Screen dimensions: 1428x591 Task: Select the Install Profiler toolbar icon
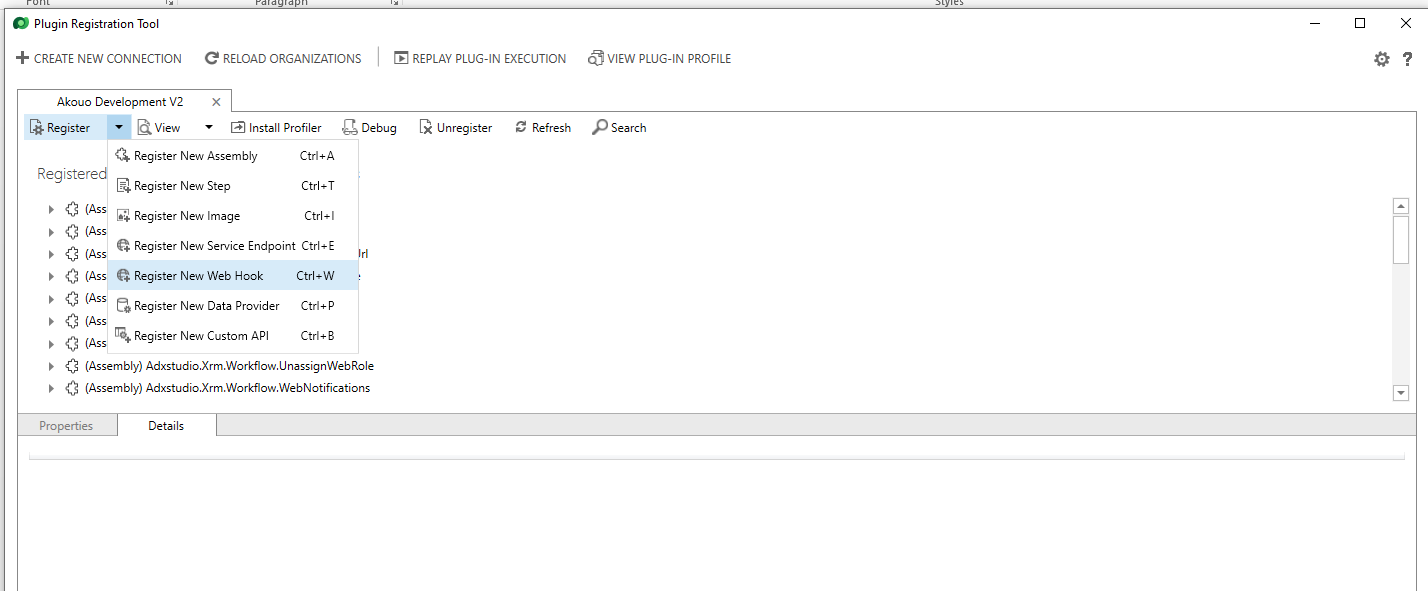[237, 127]
